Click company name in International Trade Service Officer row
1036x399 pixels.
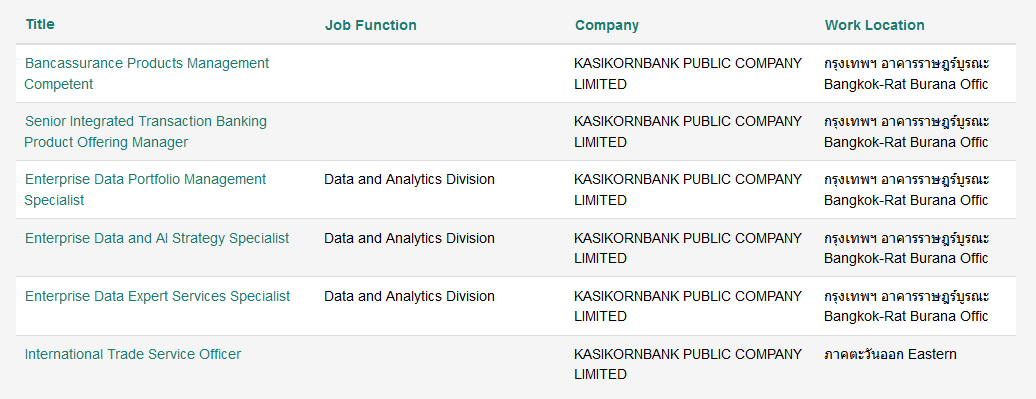pyautogui.click(x=688, y=364)
